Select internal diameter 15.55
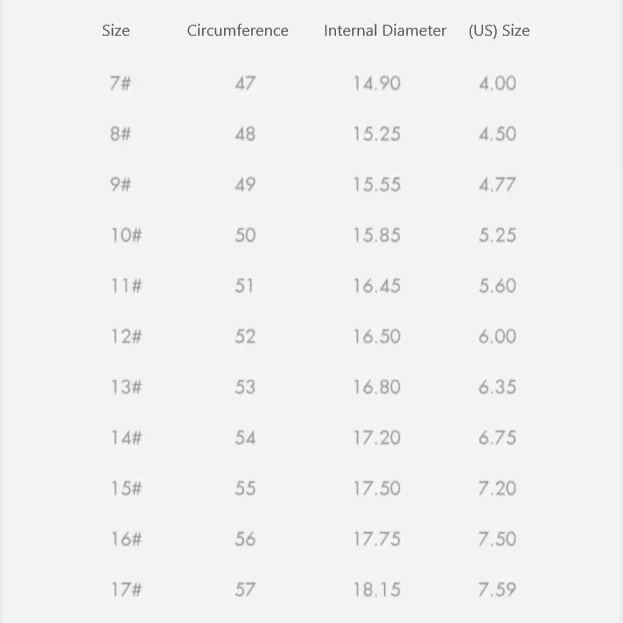The image size is (623, 623). pyautogui.click(x=376, y=184)
